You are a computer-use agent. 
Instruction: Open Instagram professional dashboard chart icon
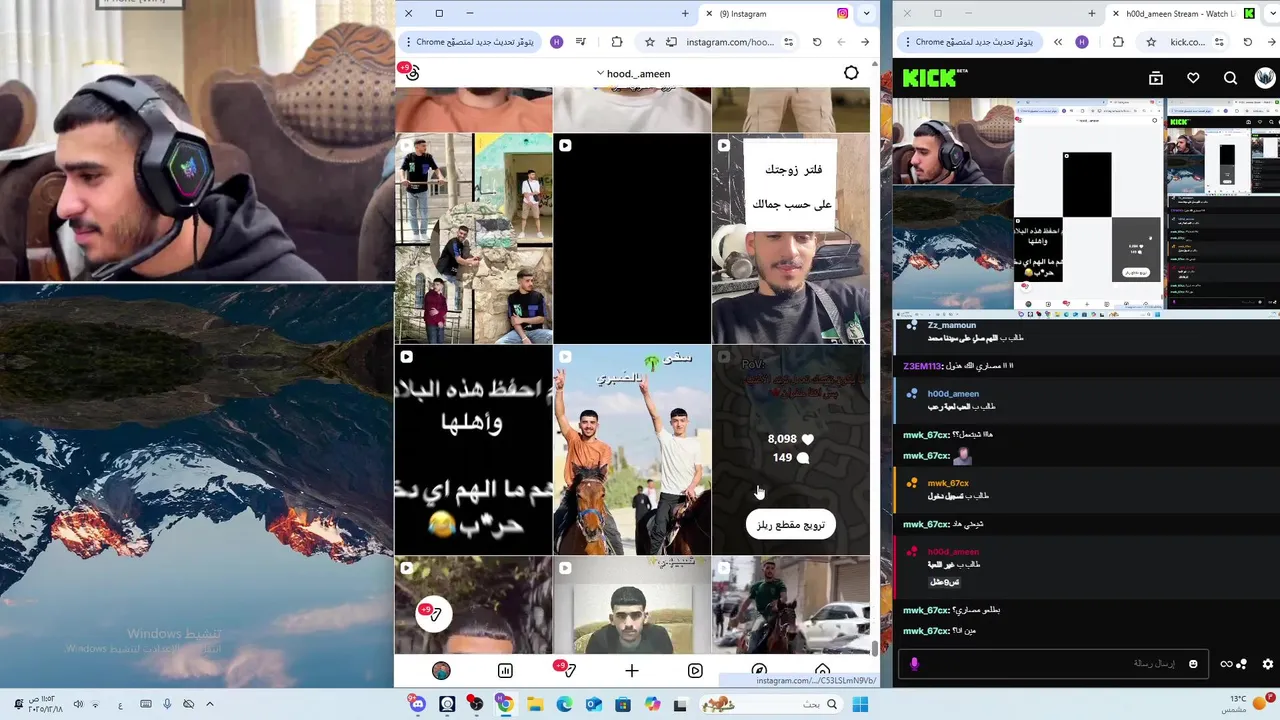(x=505, y=671)
